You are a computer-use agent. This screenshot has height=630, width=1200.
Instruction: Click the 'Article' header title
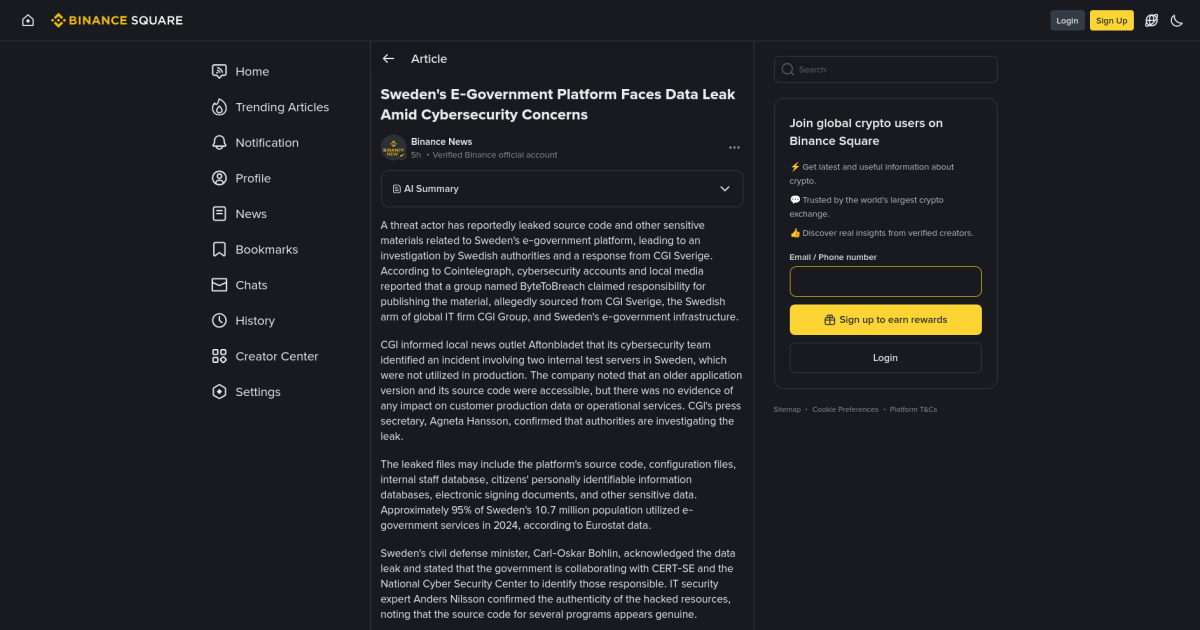click(429, 59)
